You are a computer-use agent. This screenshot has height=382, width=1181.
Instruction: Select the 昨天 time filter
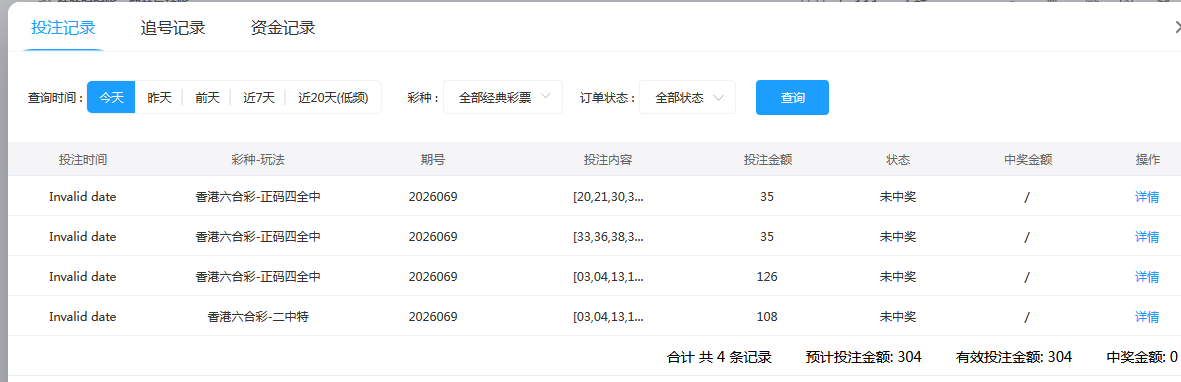click(x=159, y=97)
